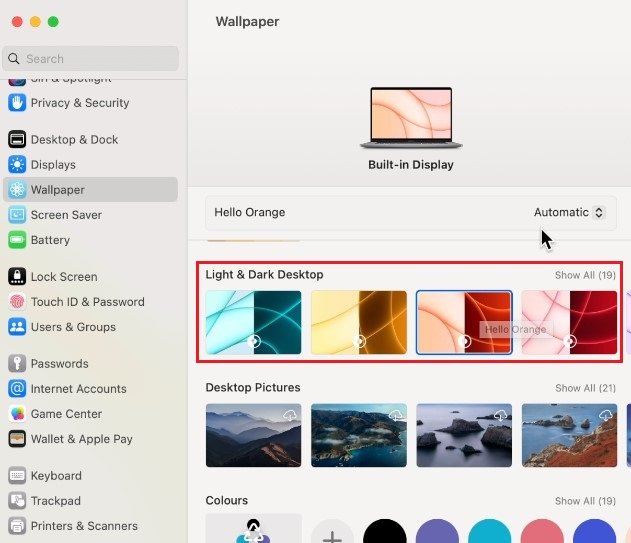This screenshot has width=631, height=543.
Task: Open Desktop & Dock settings icon
Action: tap(17, 139)
